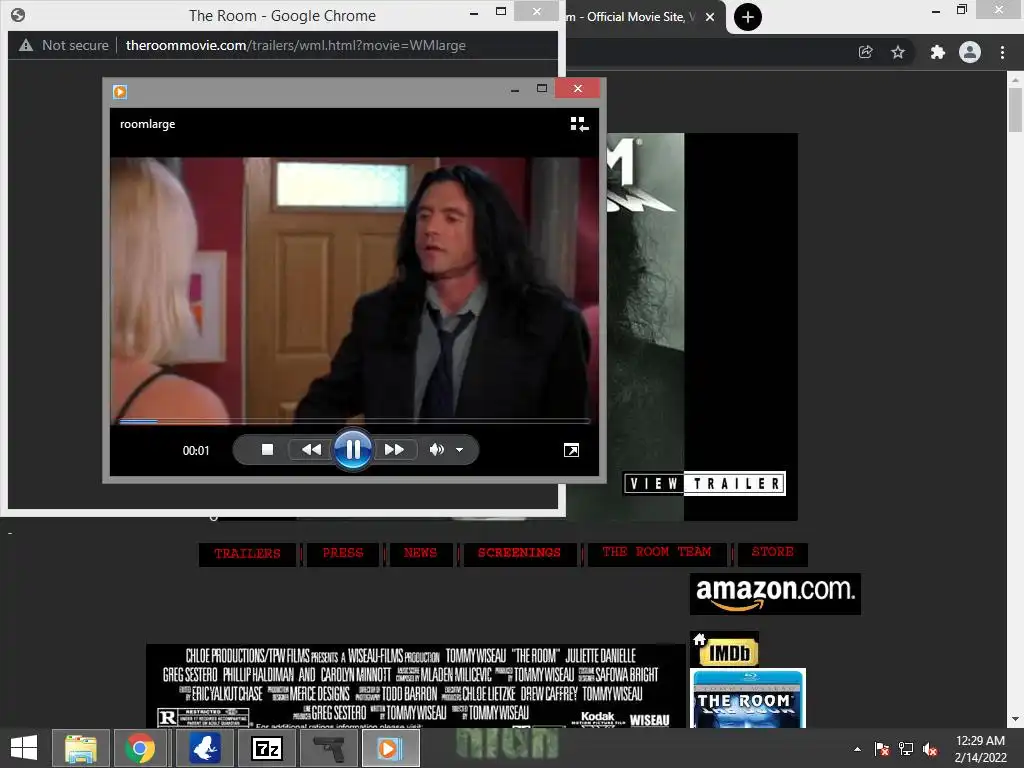Open the blue figure app in taskbar
Screen dimensions: 1024x768
pyautogui.click(x=204, y=748)
